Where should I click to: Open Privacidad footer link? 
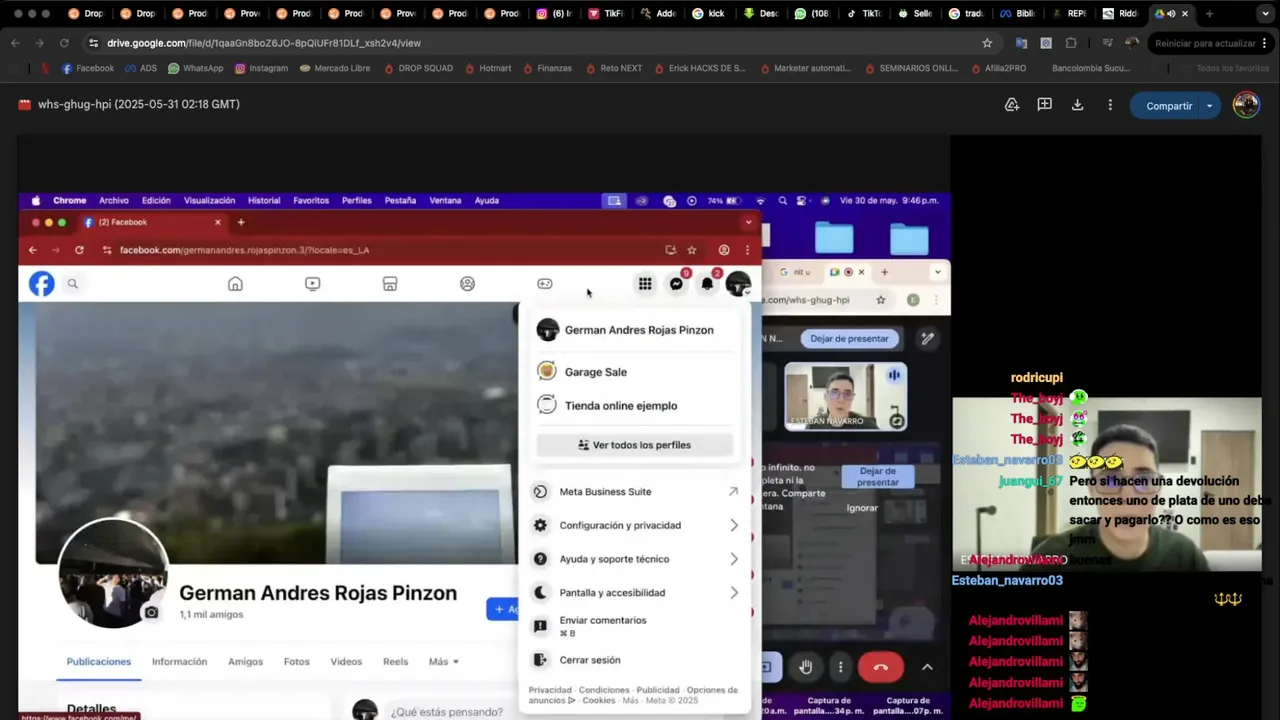550,690
